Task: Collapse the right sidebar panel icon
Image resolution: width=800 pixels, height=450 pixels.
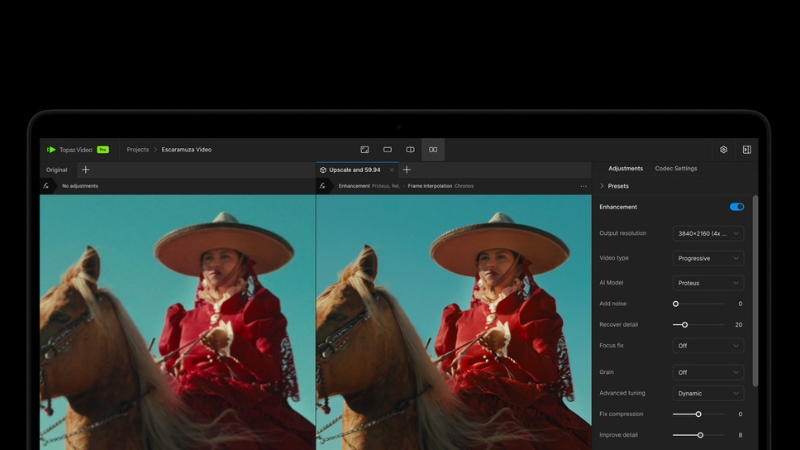Action: pos(746,150)
